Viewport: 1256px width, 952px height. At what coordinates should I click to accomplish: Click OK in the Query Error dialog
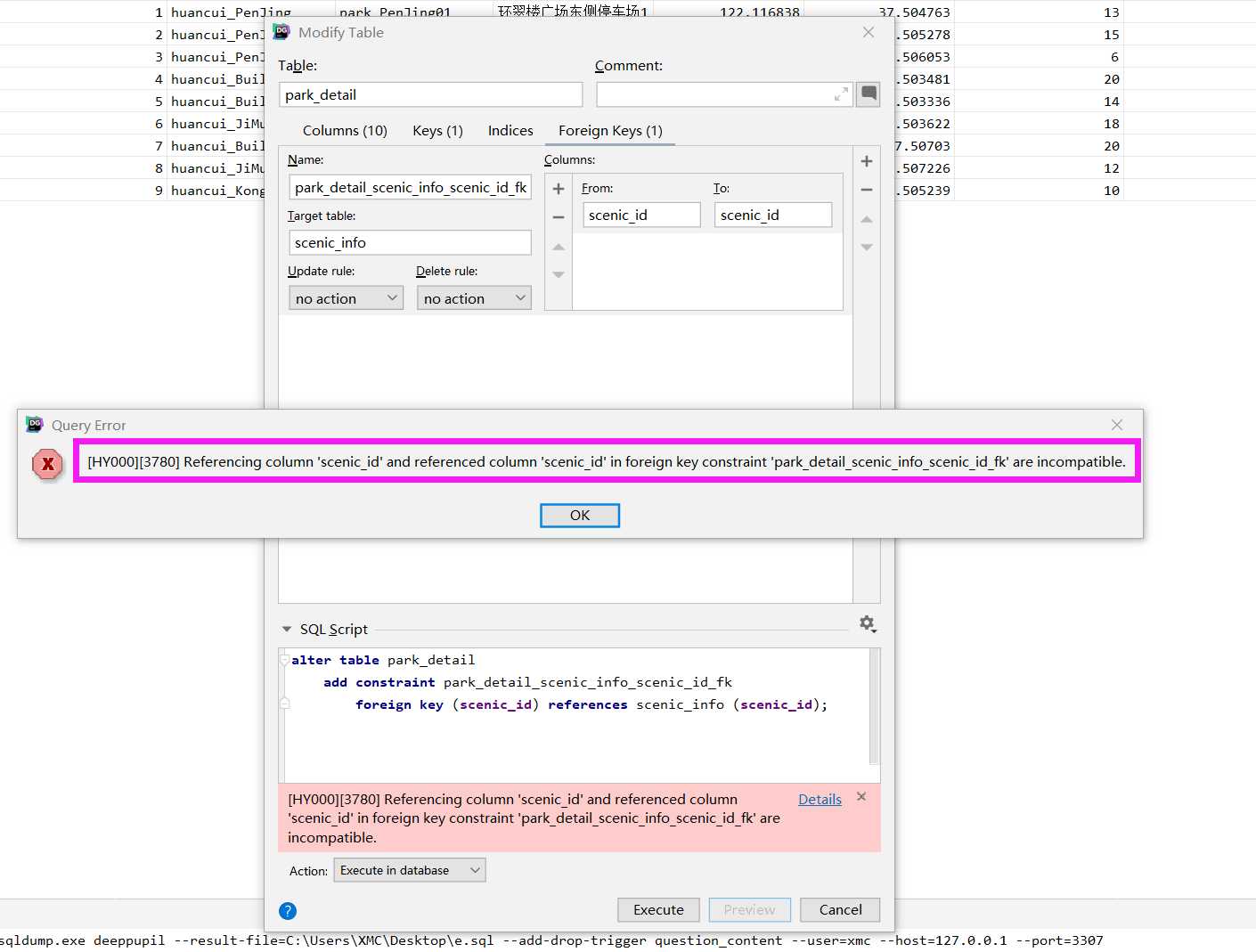580,516
